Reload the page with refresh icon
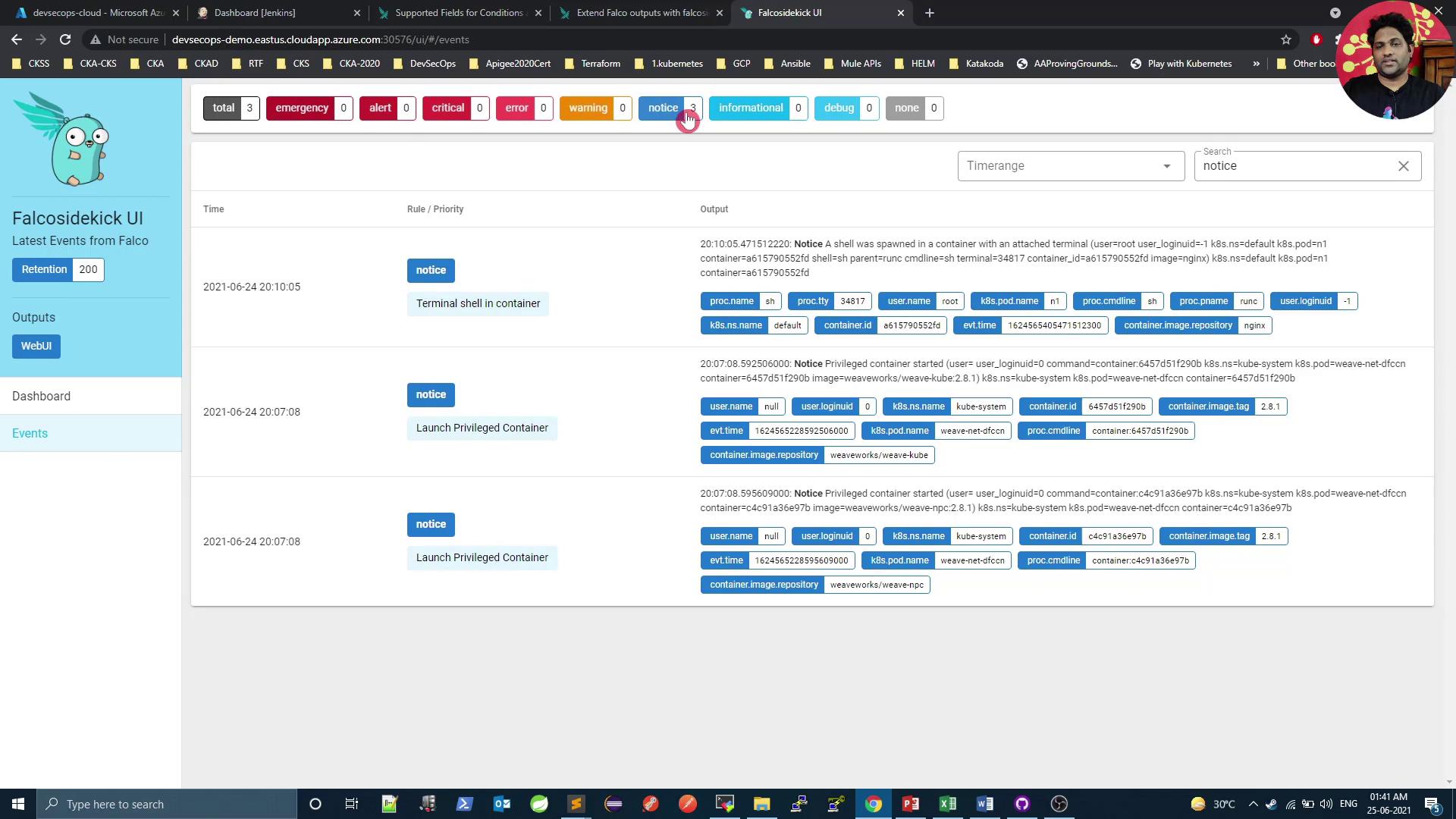The width and height of the screenshot is (1456, 819). coord(65,39)
